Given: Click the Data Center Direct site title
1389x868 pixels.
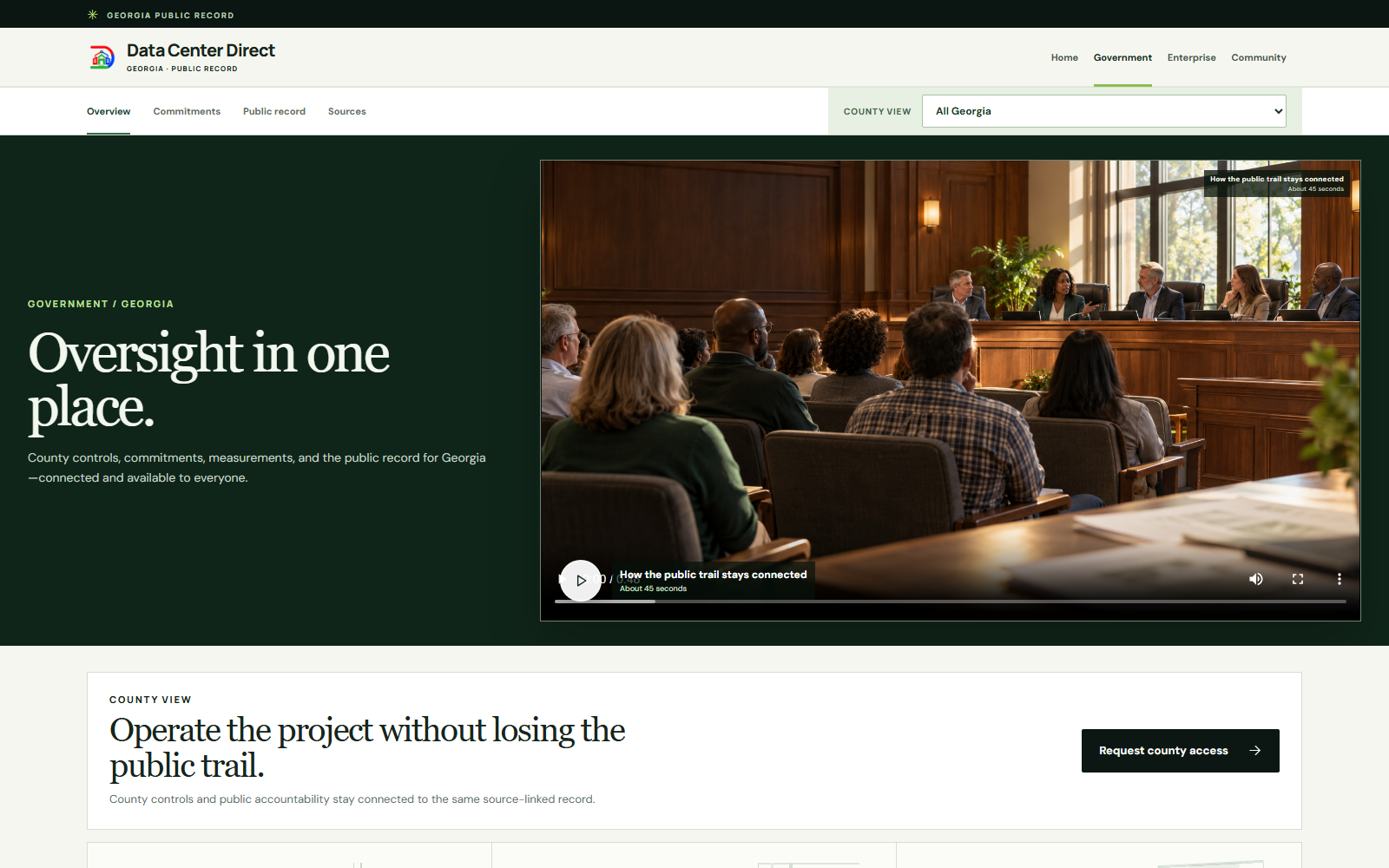Looking at the screenshot, I should point(201,50).
